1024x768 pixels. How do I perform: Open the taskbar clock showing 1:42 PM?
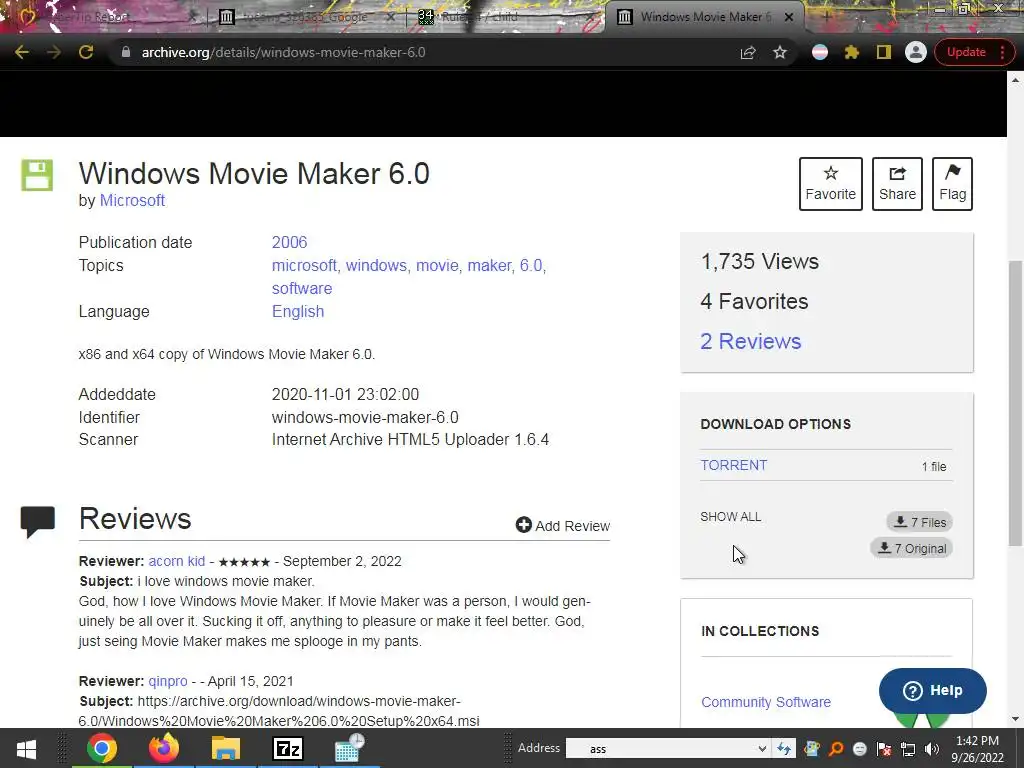coord(978,749)
